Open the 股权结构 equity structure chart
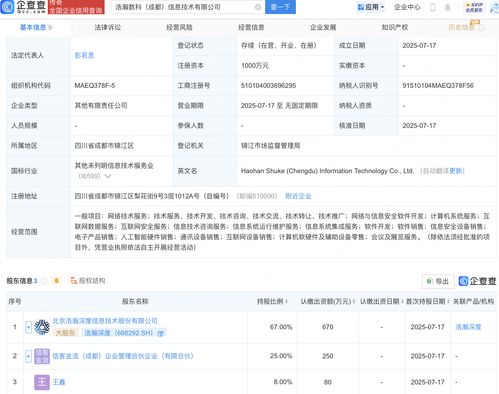 (x=88, y=281)
